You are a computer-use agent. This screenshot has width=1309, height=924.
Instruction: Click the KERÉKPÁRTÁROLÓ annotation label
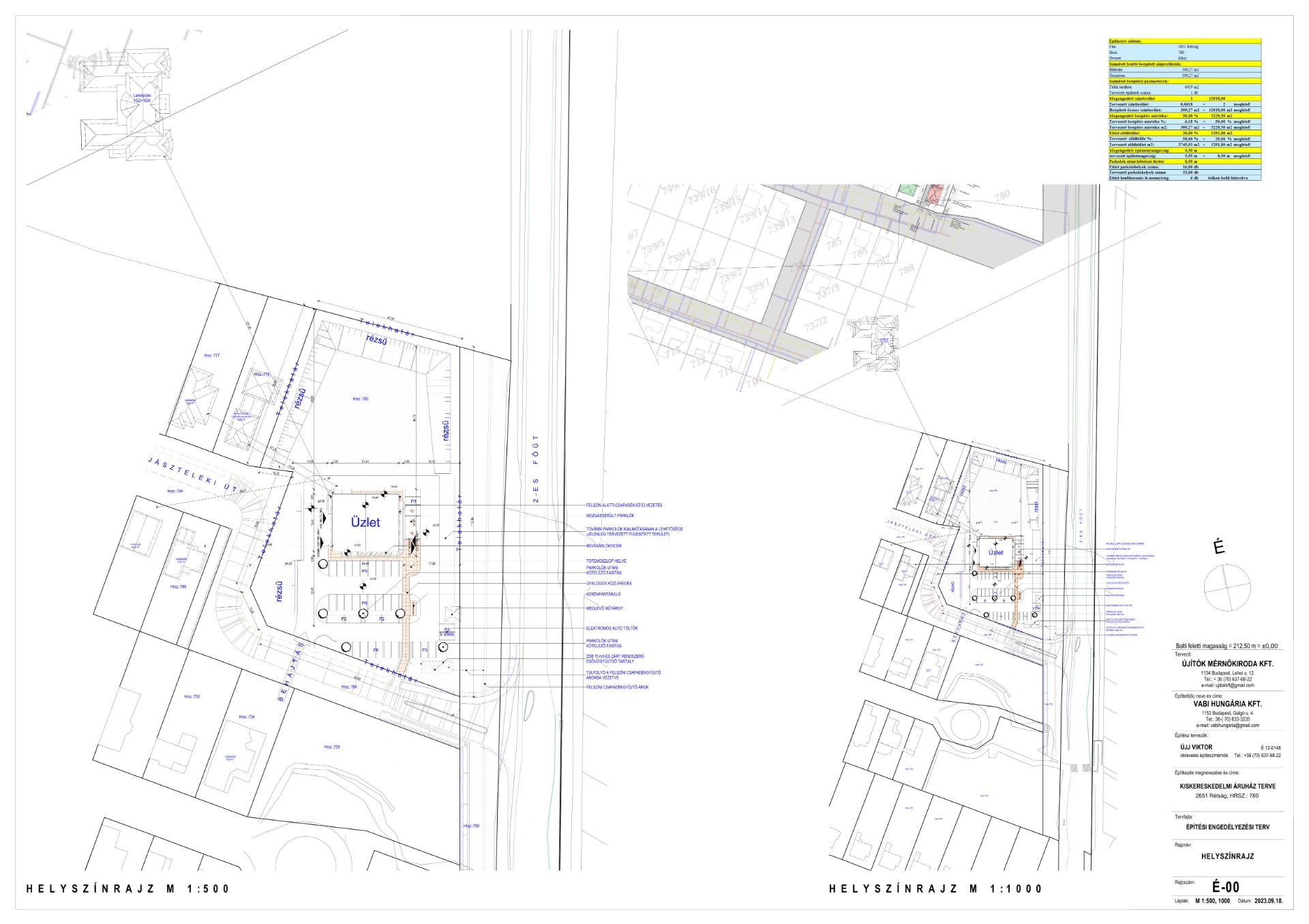click(x=603, y=594)
